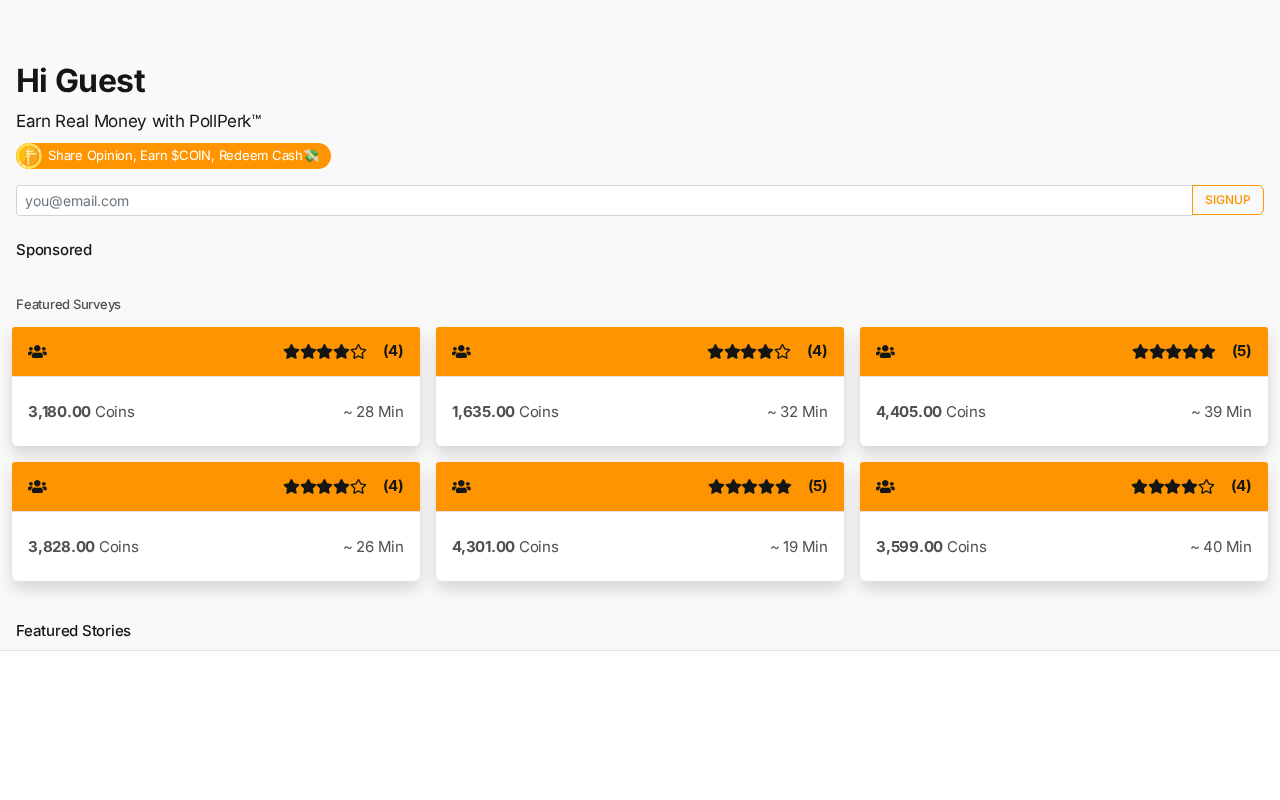
Task: Click the Share Opinion, Earn $COIN banner
Action: [173, 156]
